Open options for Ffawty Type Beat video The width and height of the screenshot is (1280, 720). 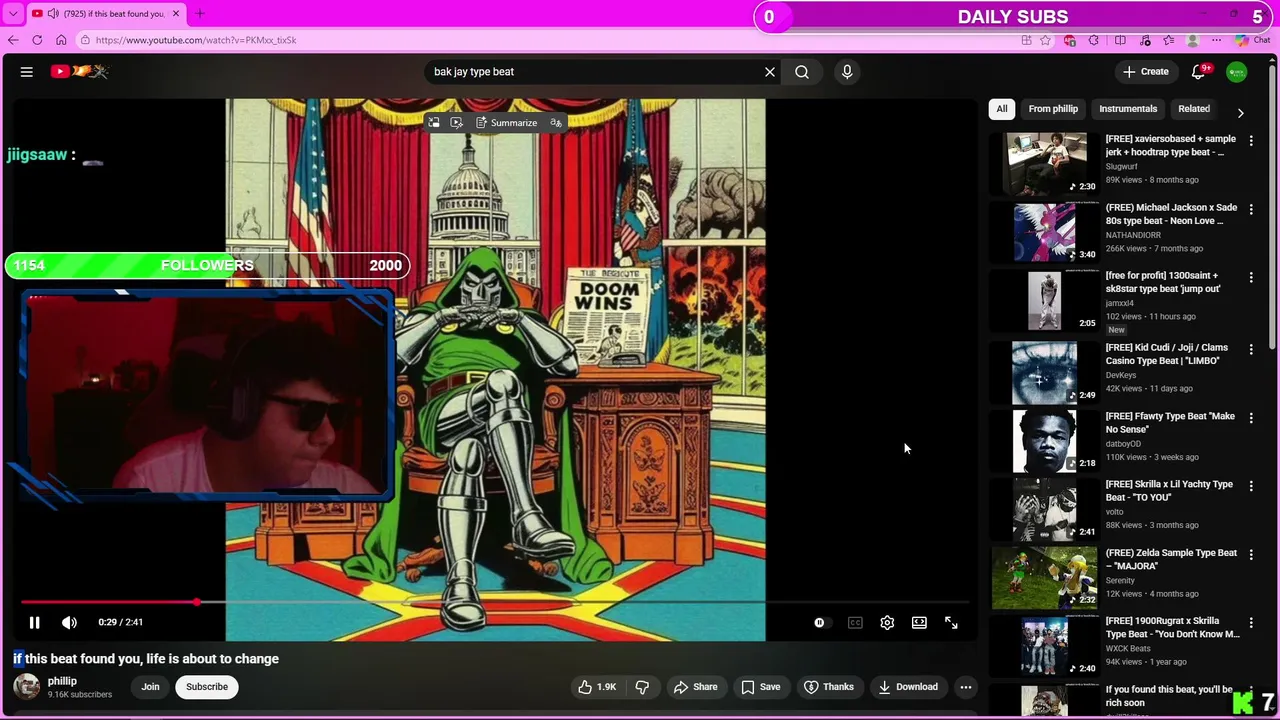(1251, 417)
